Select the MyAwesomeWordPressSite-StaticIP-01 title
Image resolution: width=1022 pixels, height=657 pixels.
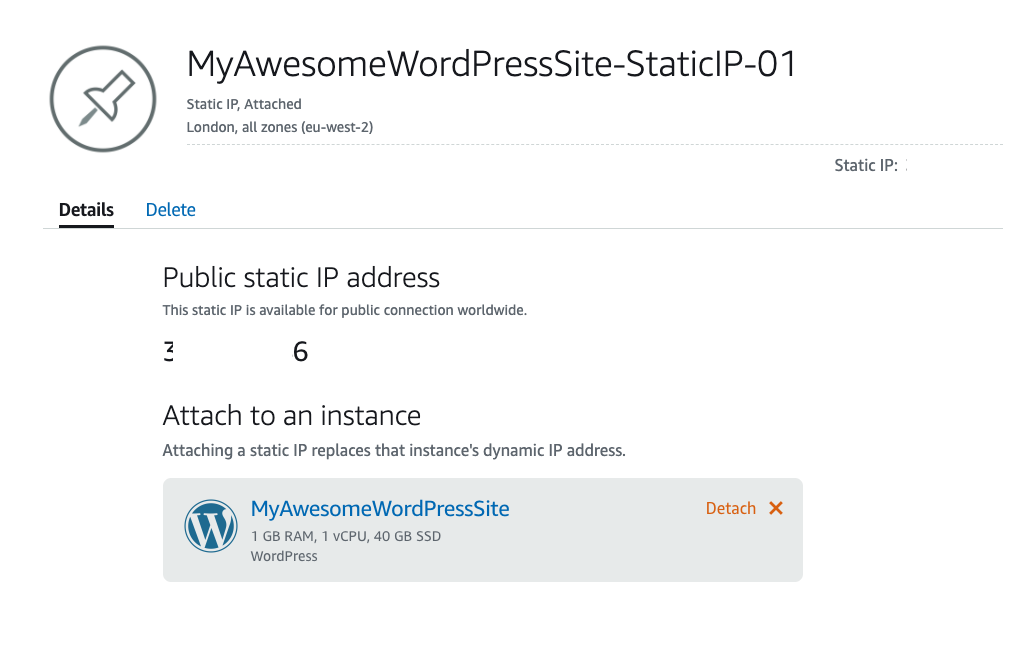491,64
